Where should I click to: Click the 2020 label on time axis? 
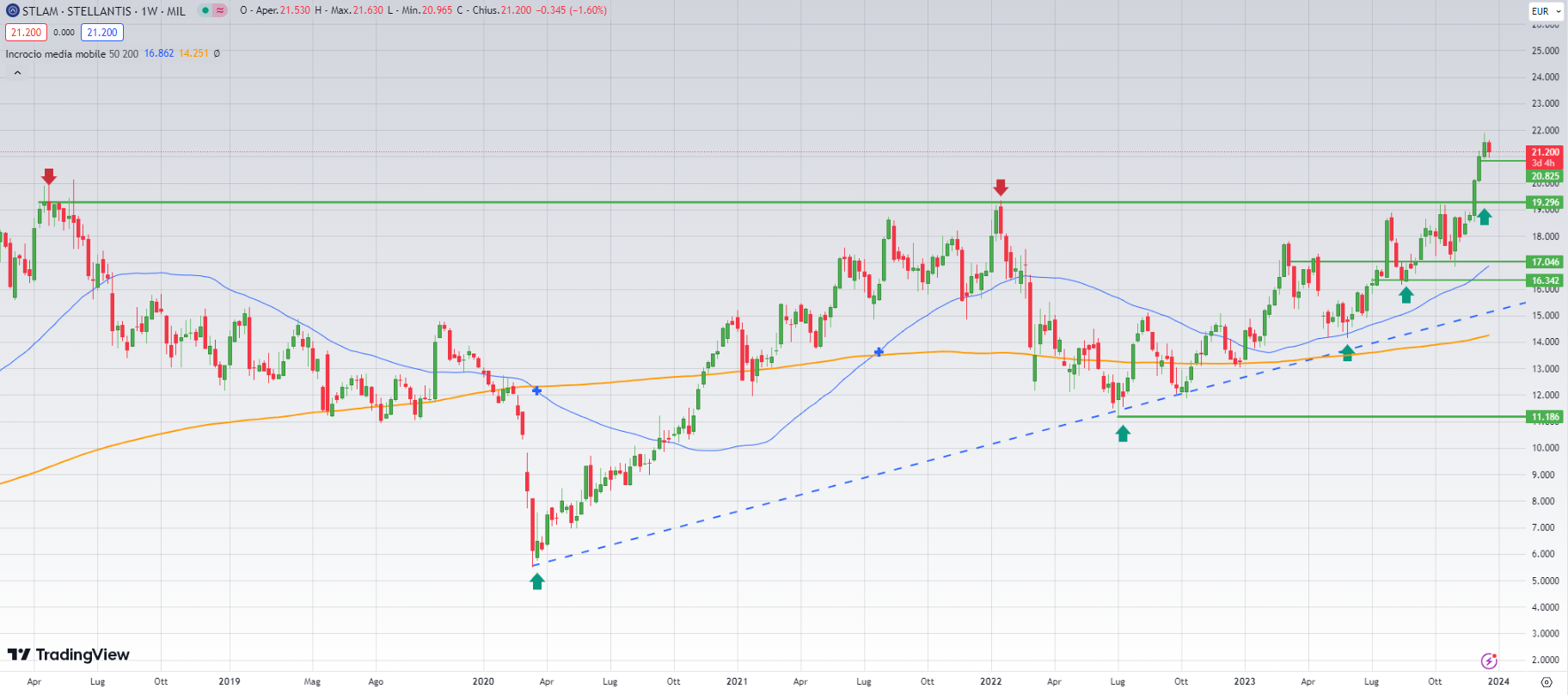point(483,681)
